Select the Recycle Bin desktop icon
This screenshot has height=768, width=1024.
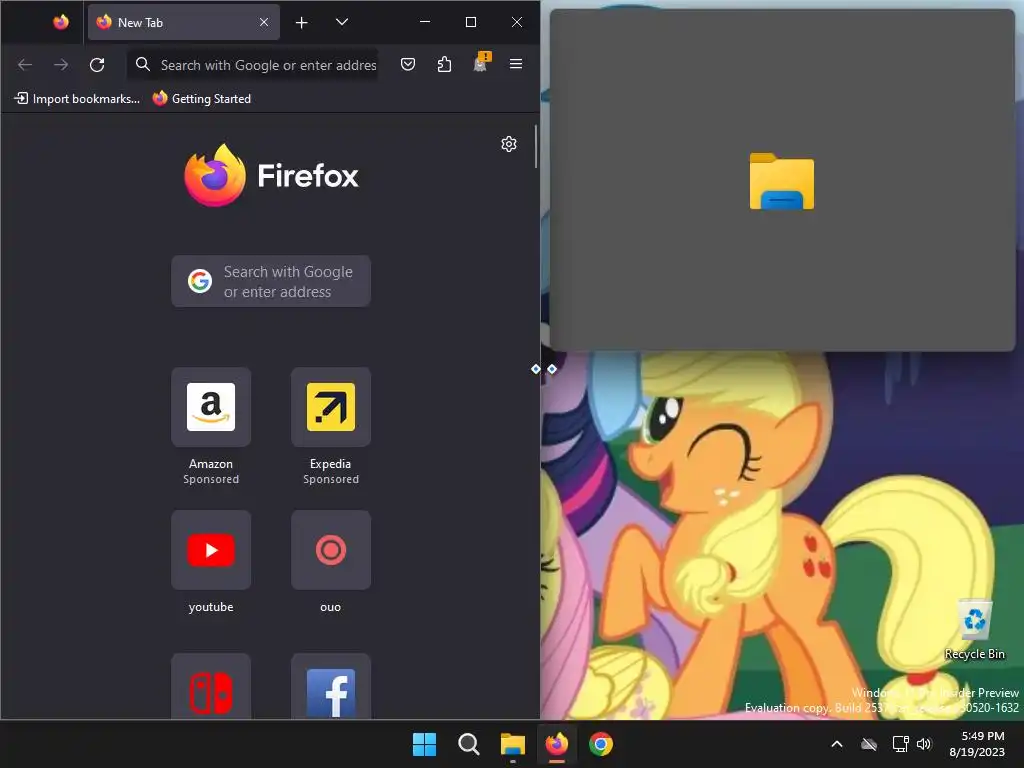[975, 630]
